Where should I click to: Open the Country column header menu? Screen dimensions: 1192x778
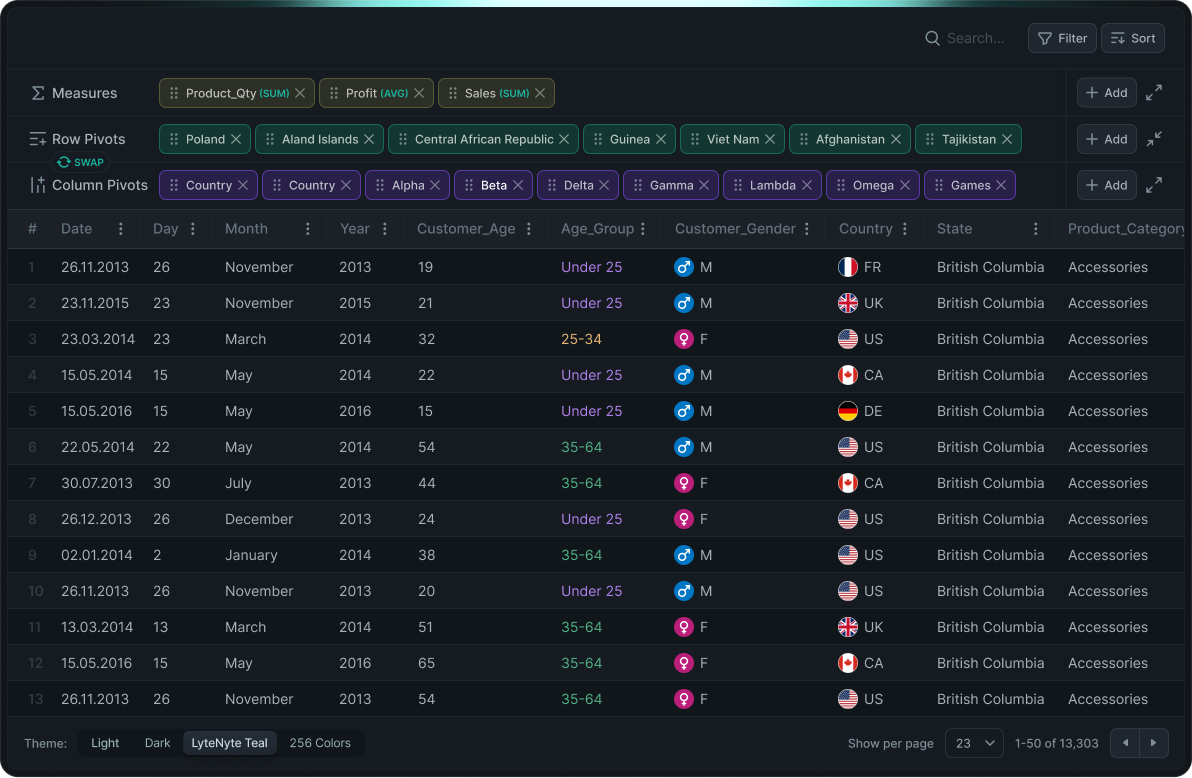pyautogui.click(x=905, y=229)
